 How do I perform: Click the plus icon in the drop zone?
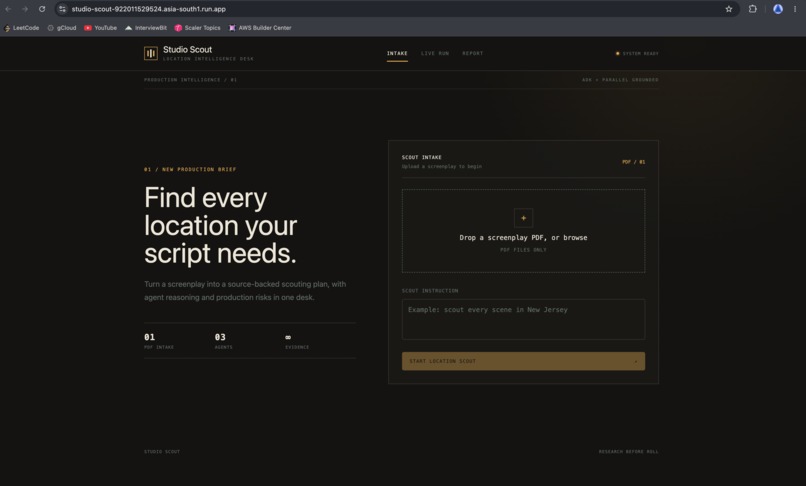523,218
